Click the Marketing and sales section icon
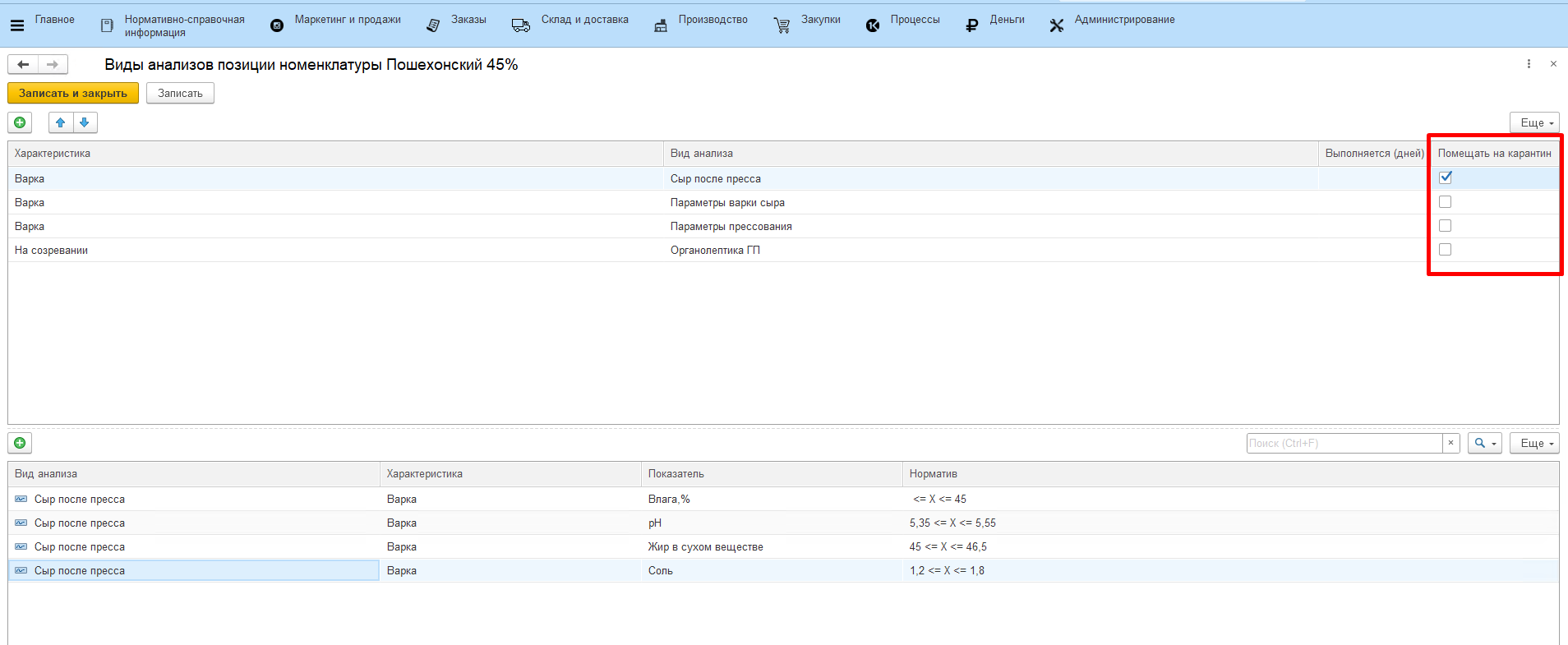 277,25
